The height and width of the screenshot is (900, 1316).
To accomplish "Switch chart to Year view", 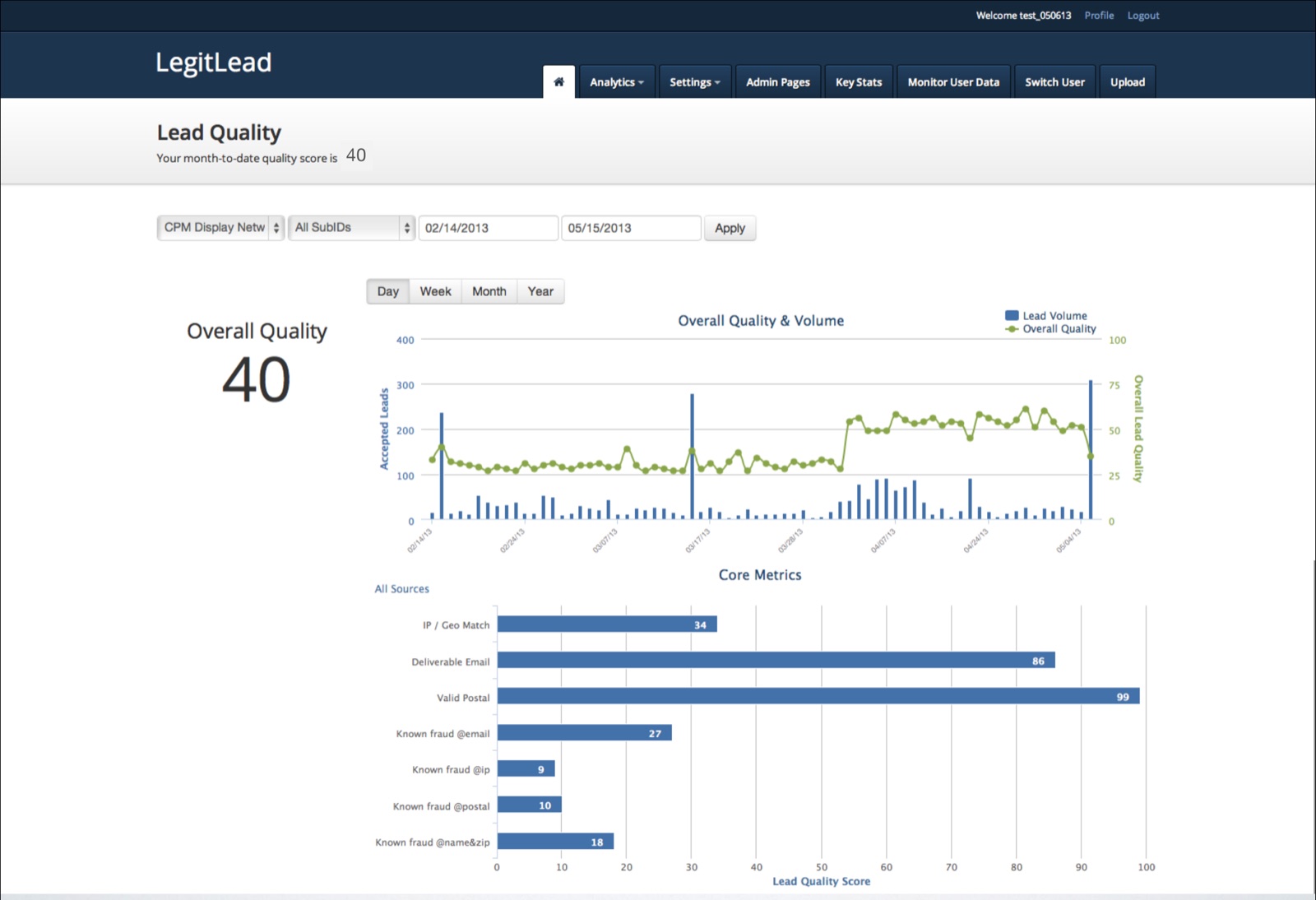I will click(x=540, y=291).
